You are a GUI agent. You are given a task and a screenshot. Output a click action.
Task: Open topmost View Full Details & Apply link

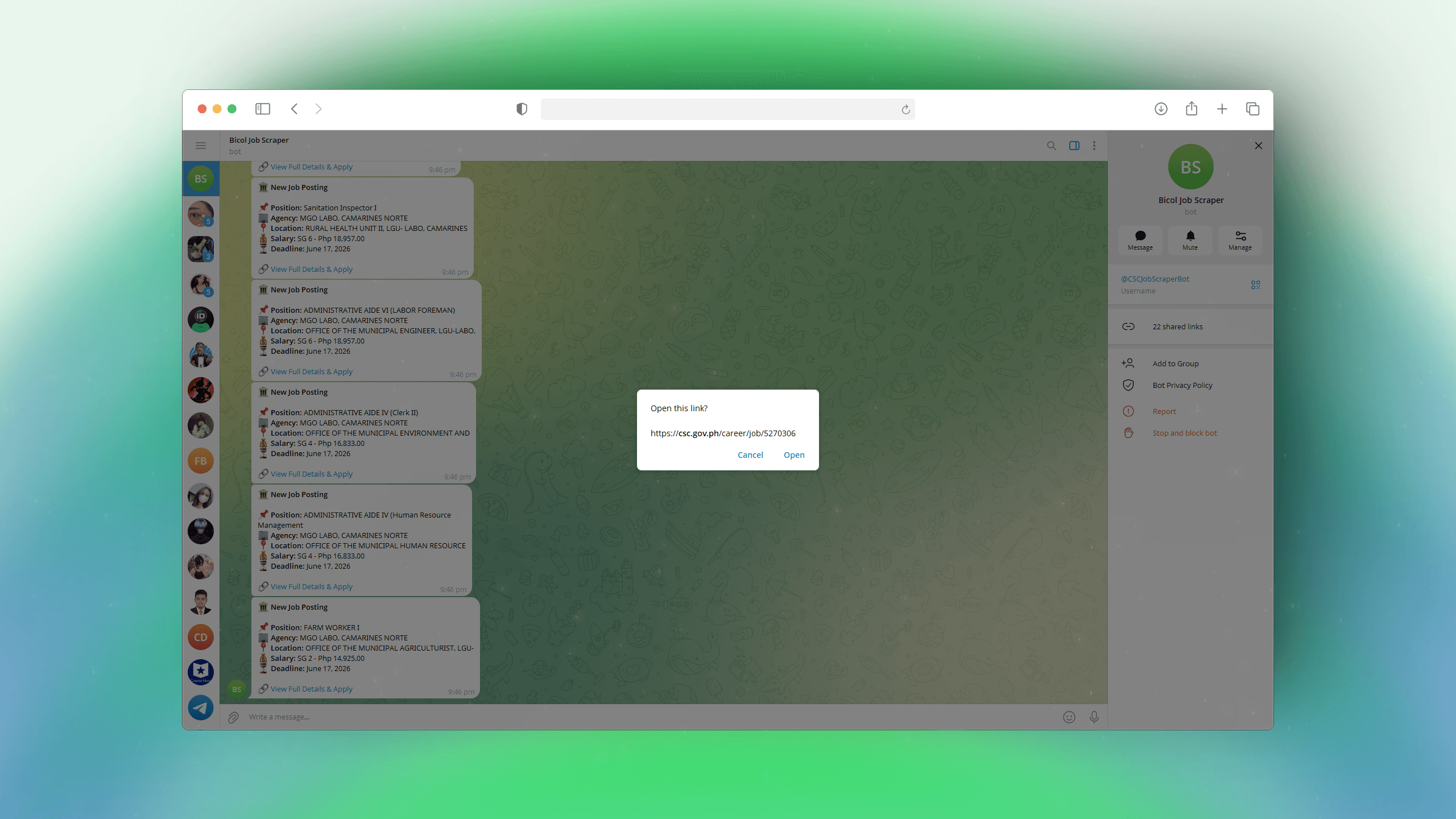click(311, 167)
